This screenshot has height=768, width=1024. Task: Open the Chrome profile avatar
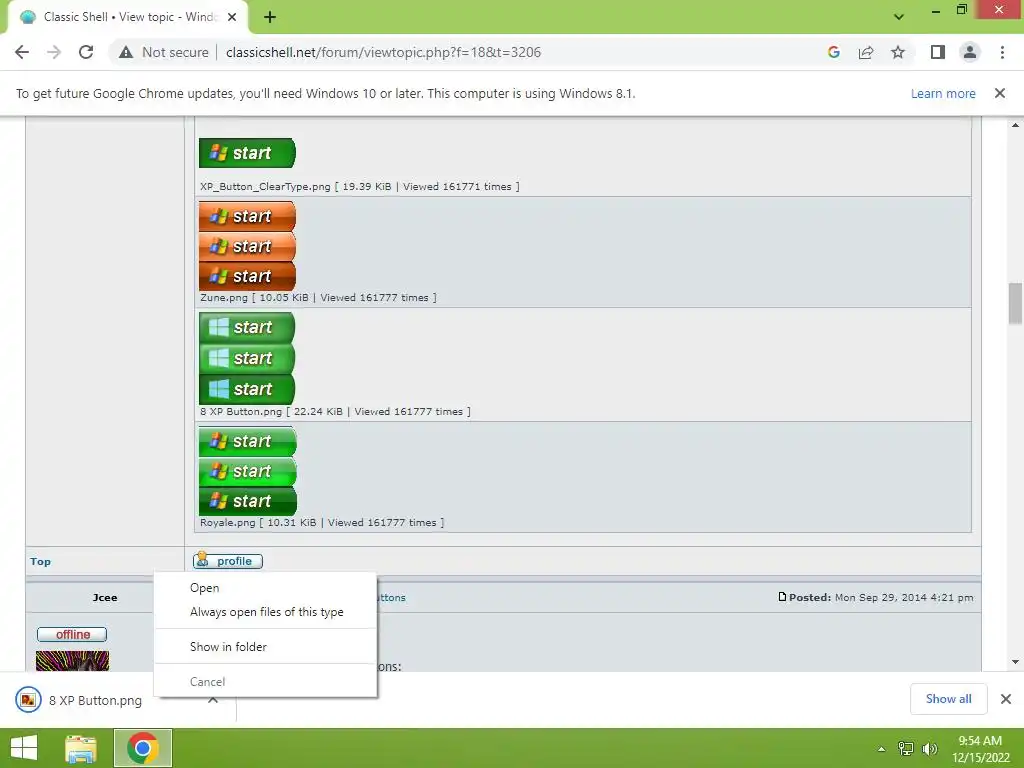pyautogui.click(x=970, y=52)
